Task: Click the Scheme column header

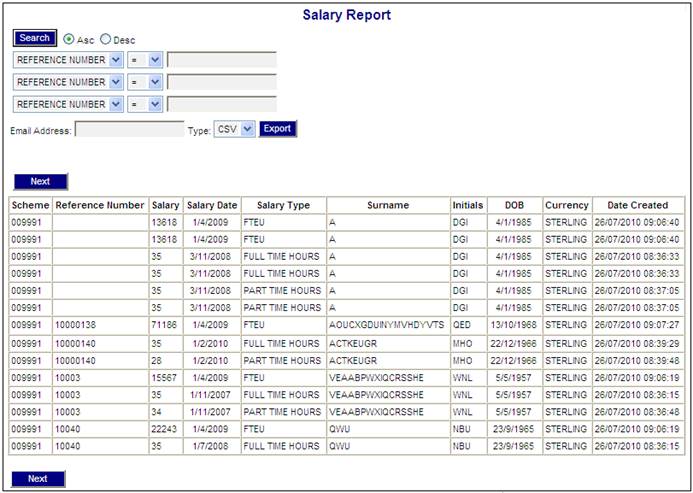Action: pos(30,206)
